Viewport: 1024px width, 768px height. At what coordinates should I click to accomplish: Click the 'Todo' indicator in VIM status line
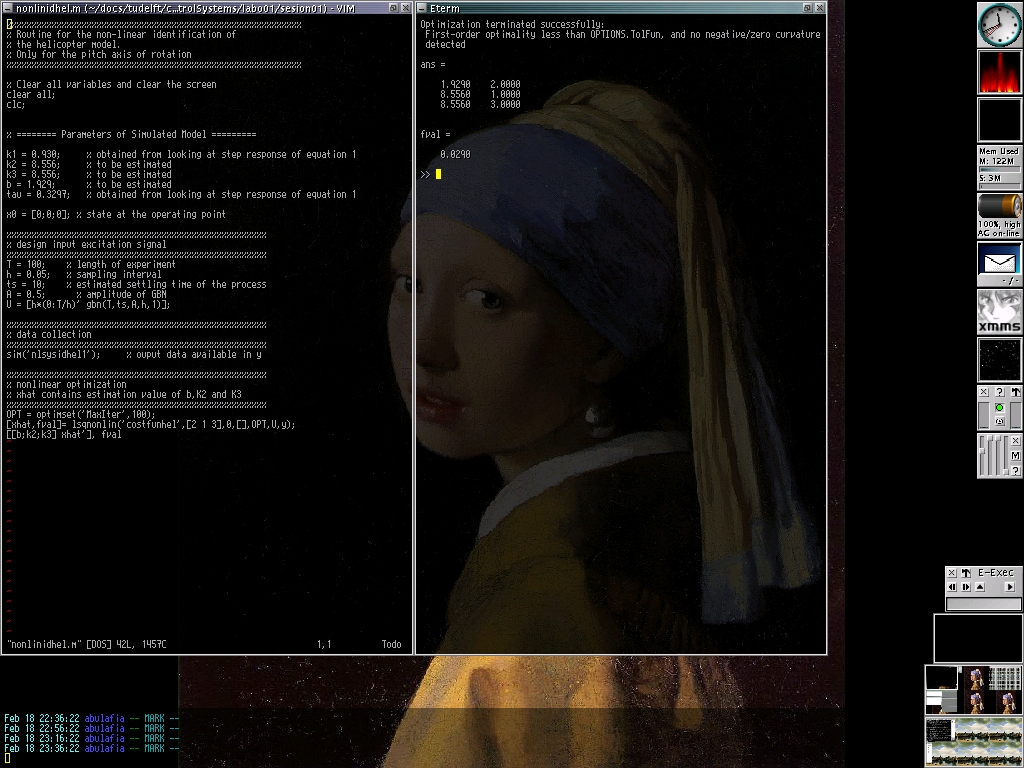[391, 645]
